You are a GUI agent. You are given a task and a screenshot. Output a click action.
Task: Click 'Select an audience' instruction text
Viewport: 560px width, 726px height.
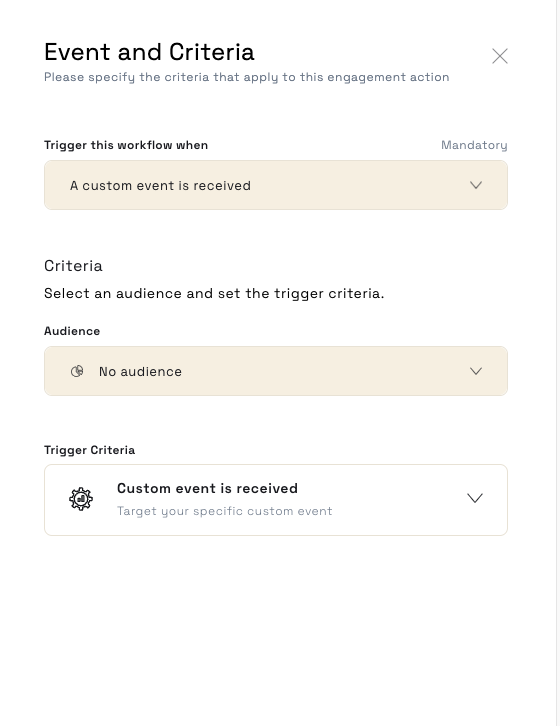coord(214,294)
